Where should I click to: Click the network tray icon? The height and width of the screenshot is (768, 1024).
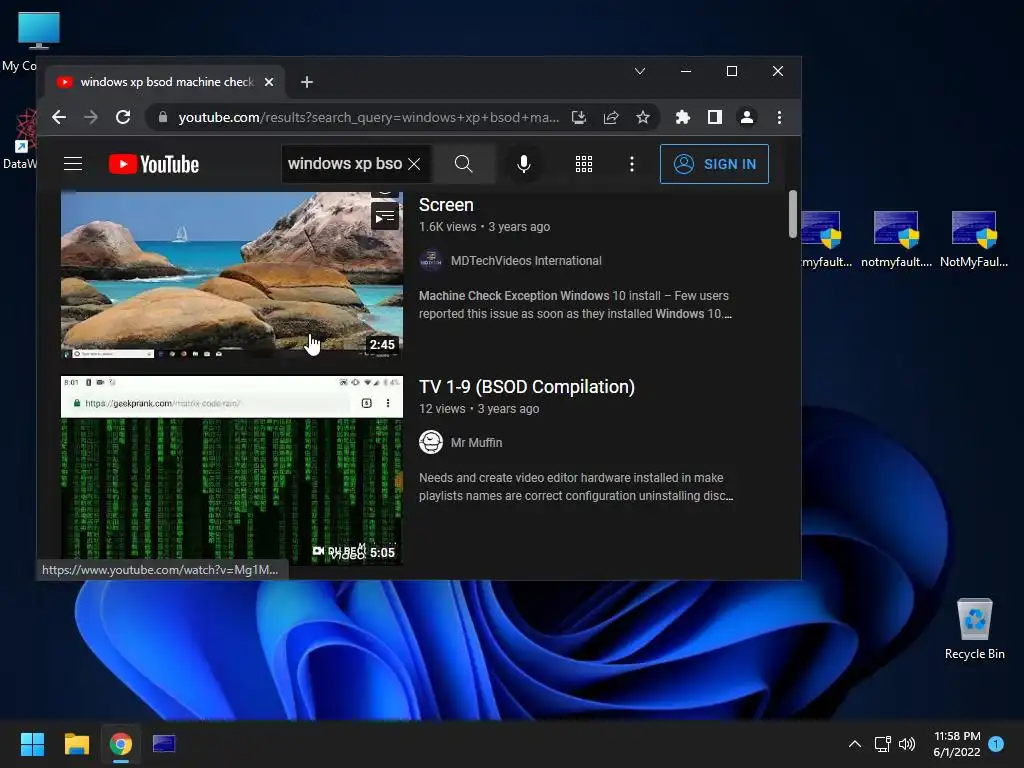[882, 744]
